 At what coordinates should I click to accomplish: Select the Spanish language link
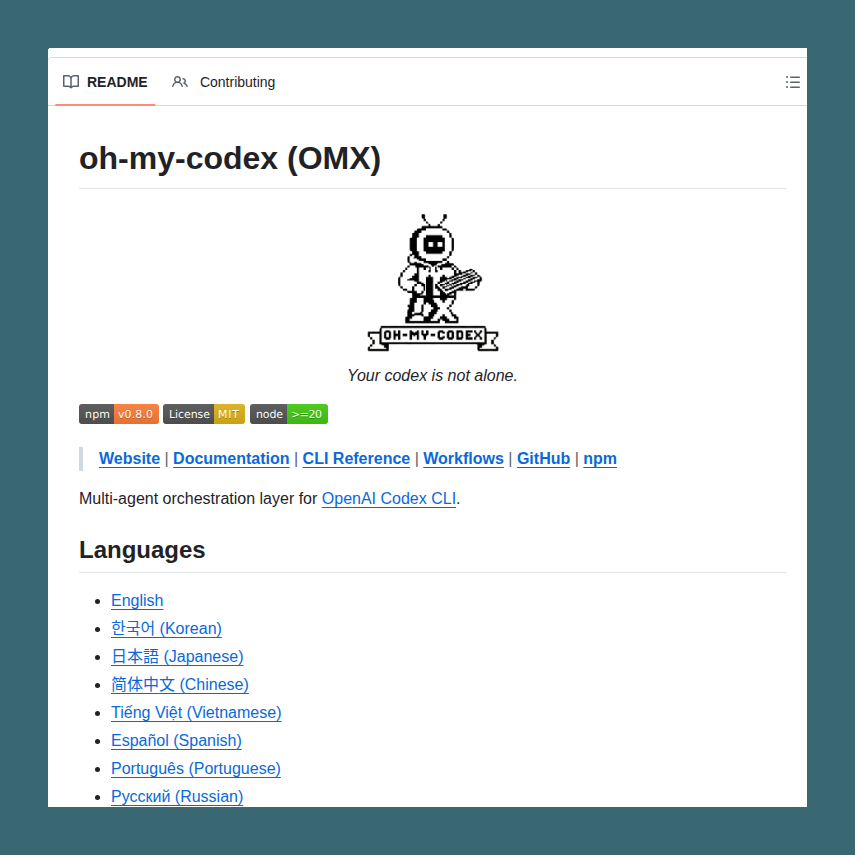pos(177,740)
